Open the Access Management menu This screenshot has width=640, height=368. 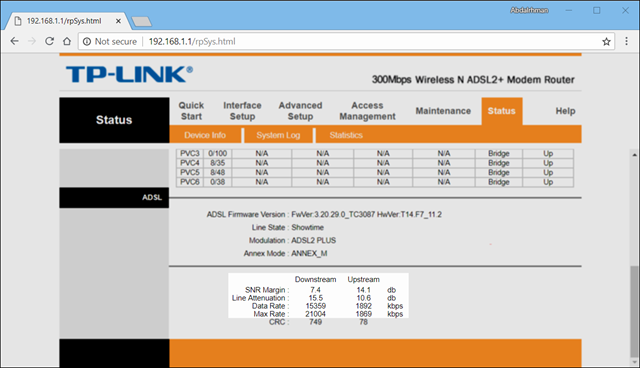[x=367, y=111]
